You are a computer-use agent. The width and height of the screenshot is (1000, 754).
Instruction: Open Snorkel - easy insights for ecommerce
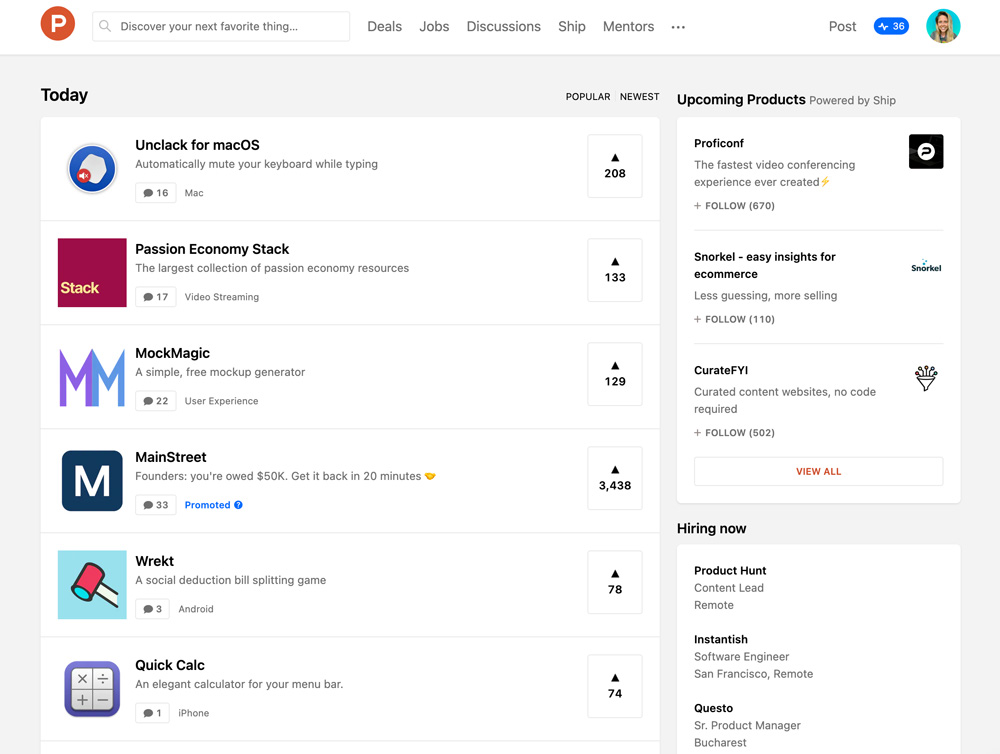[765, 265]
